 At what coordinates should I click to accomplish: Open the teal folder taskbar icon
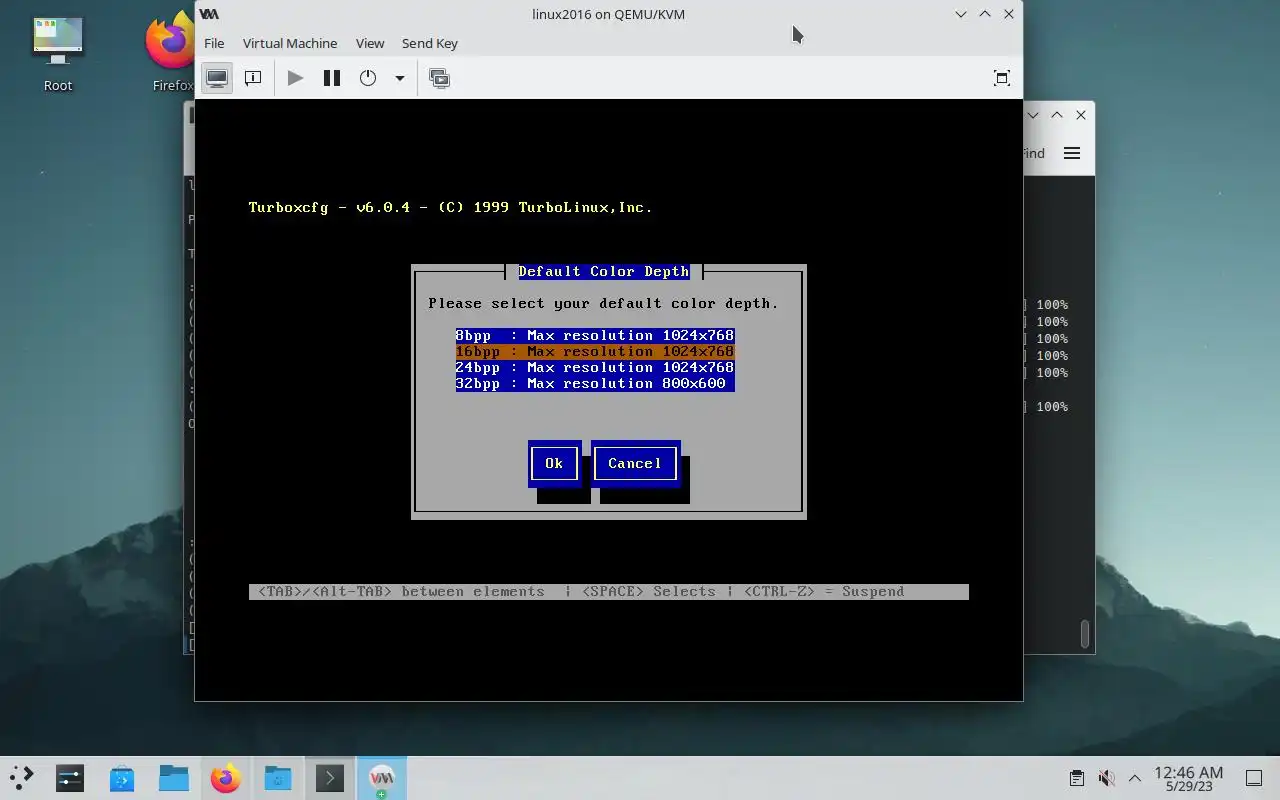(x=278, y=778)
